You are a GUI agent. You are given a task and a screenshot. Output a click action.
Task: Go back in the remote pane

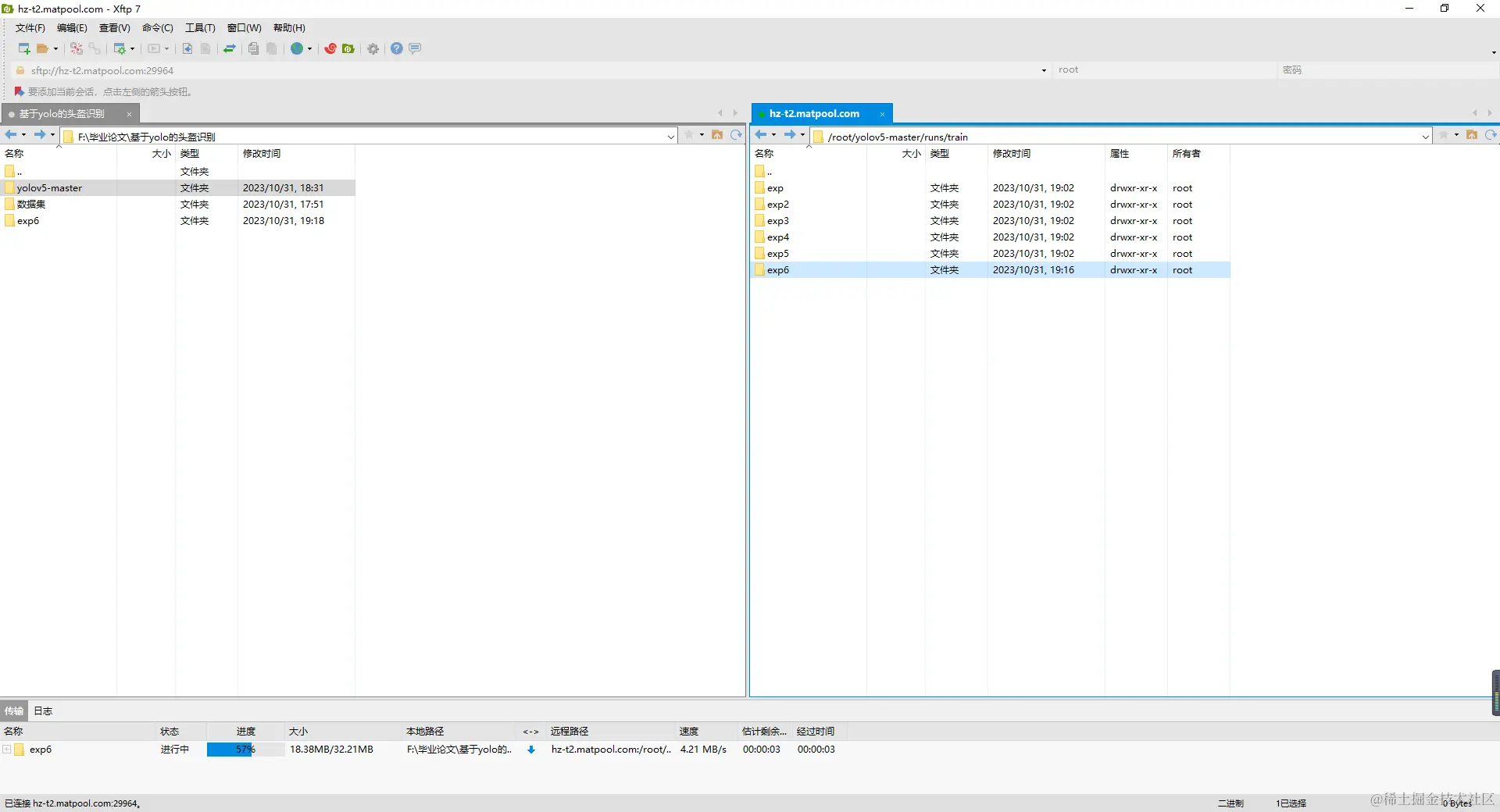tap(761, 135)
